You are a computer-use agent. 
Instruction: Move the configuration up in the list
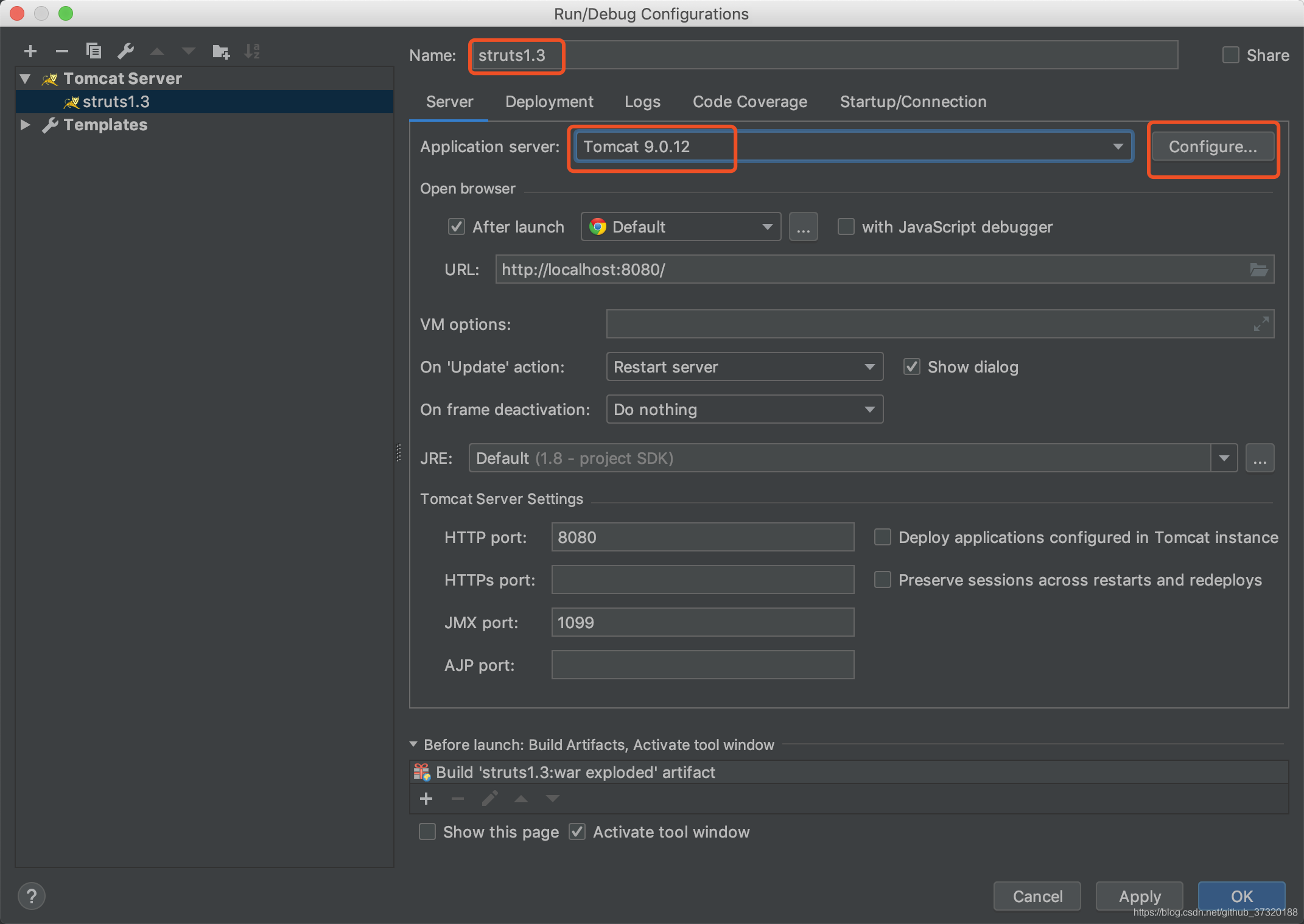[157, 52]
